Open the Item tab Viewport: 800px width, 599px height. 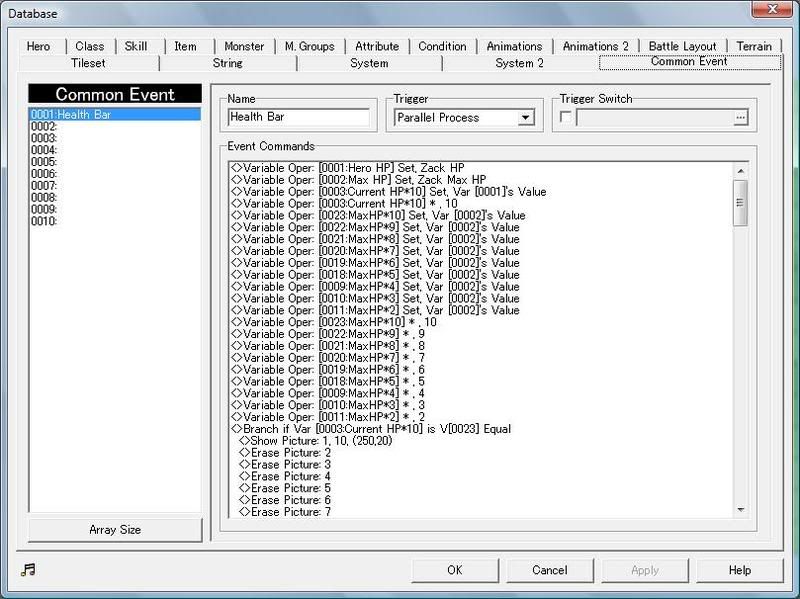tap(185, 46)
